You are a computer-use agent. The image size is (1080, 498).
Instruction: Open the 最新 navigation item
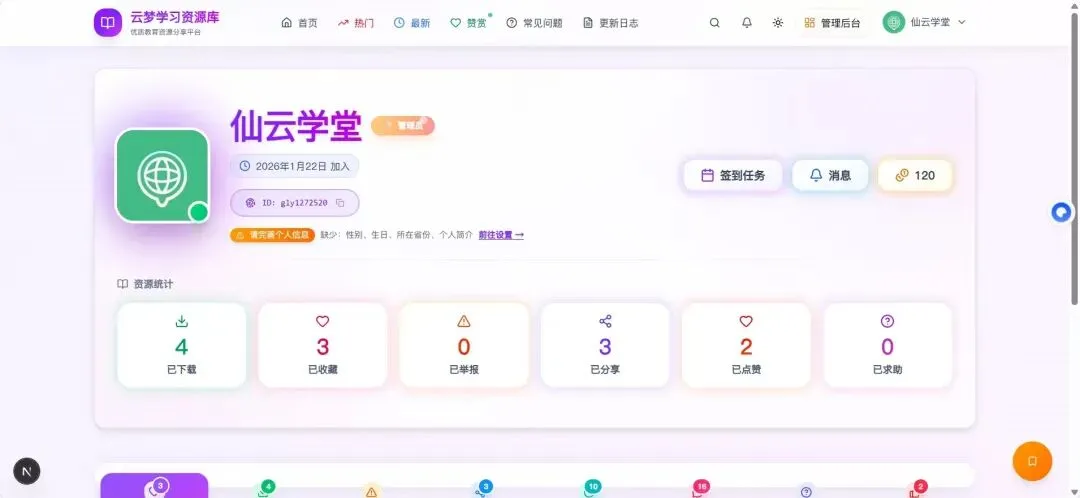click(412, 23)
